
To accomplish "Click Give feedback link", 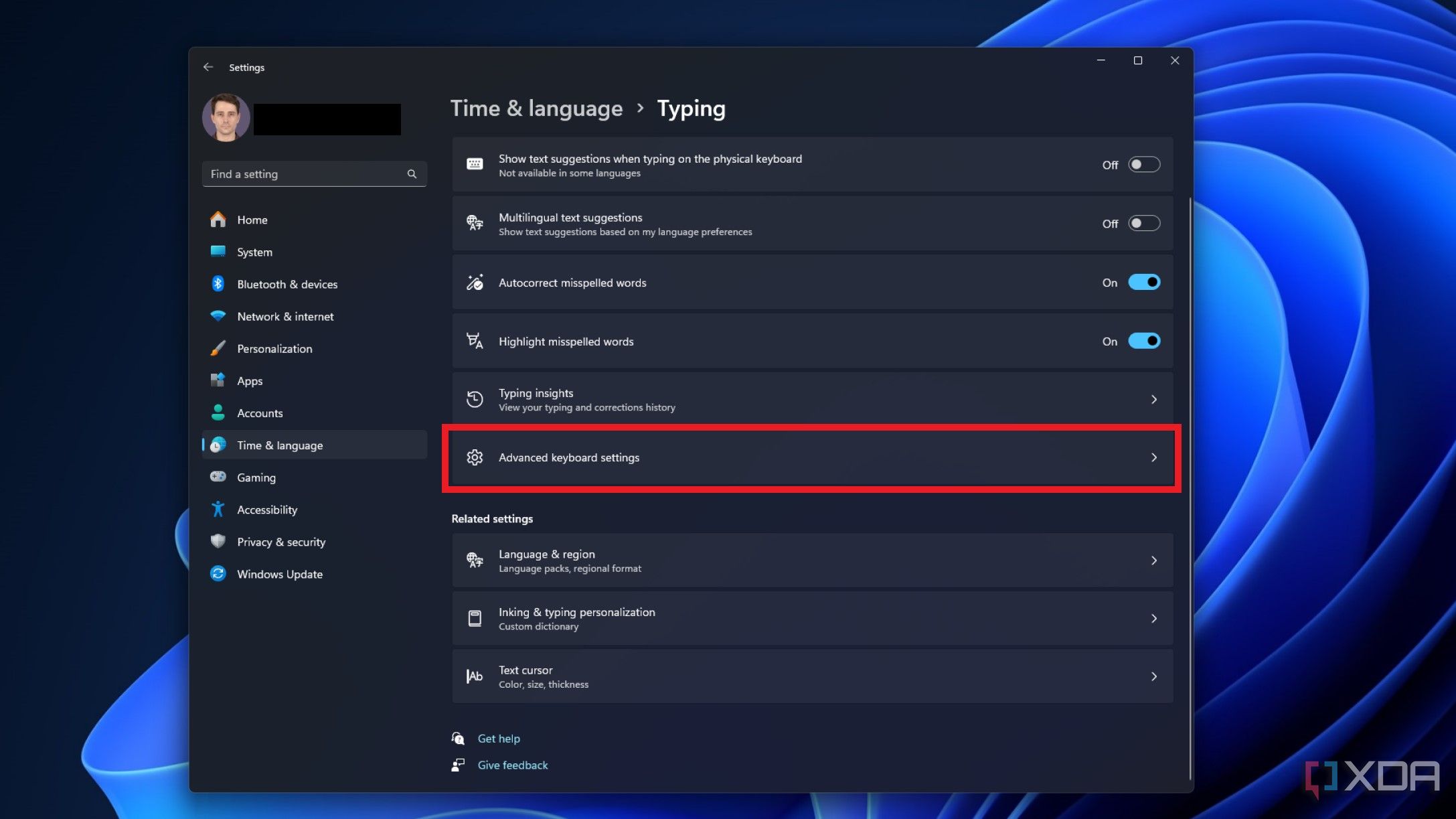I will coord(513,764).
